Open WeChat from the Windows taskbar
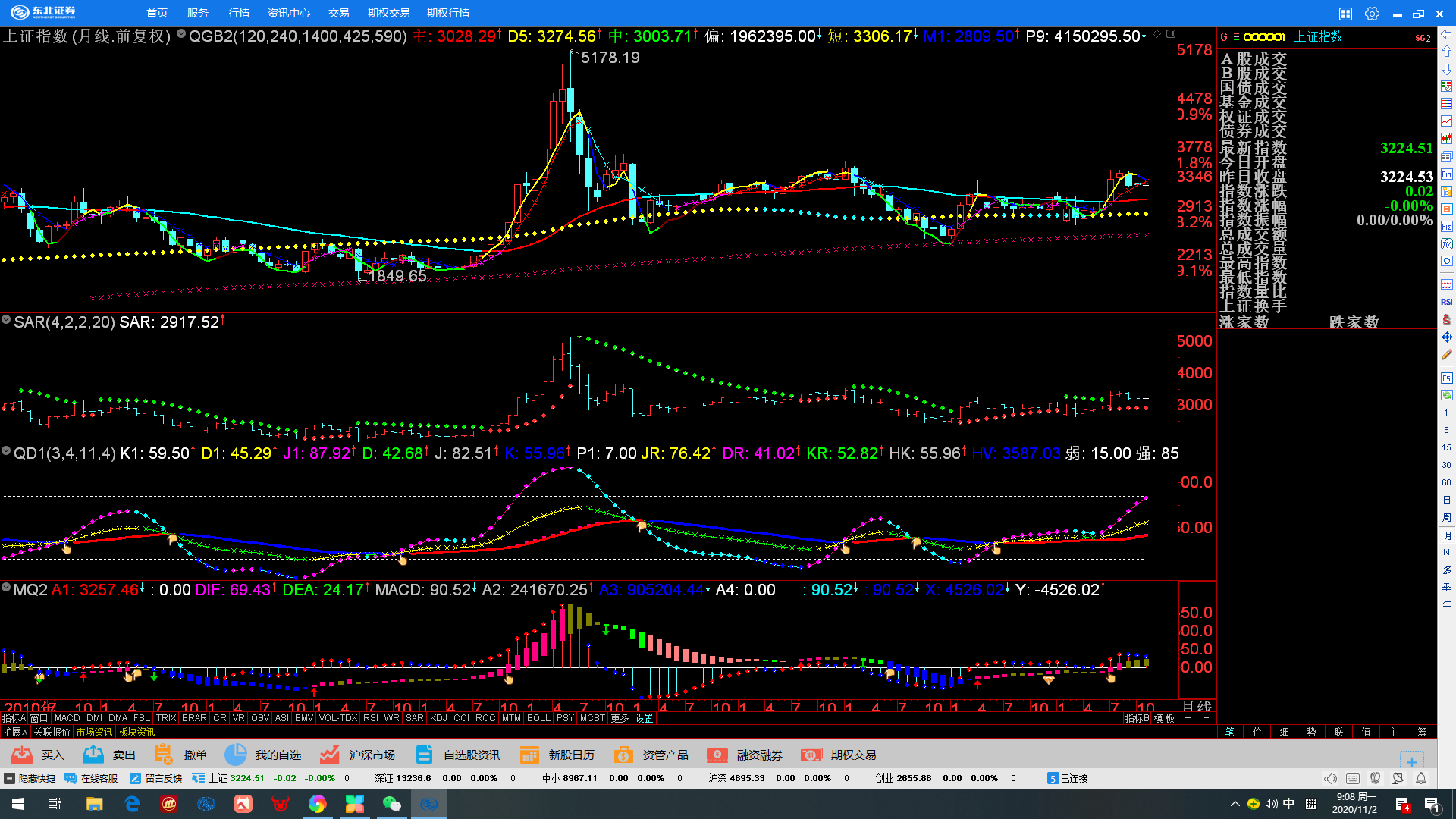 tap(392, 804)
